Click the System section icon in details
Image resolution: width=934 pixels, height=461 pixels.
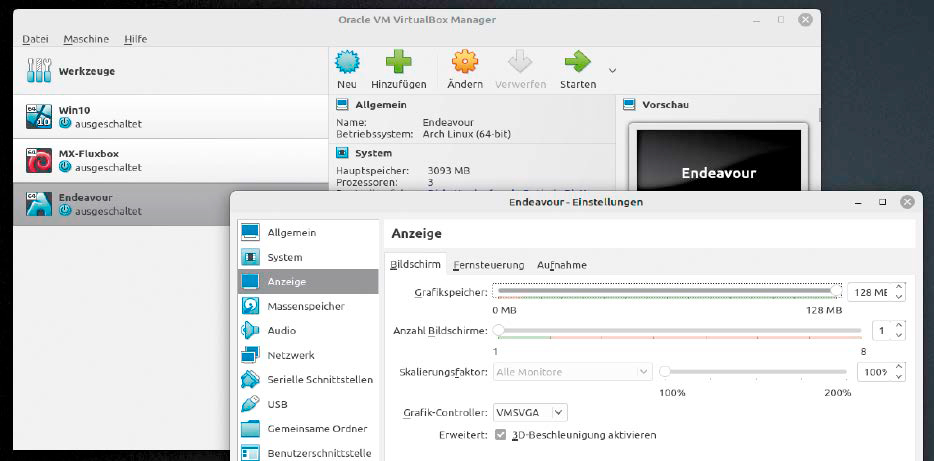point(342,153)
